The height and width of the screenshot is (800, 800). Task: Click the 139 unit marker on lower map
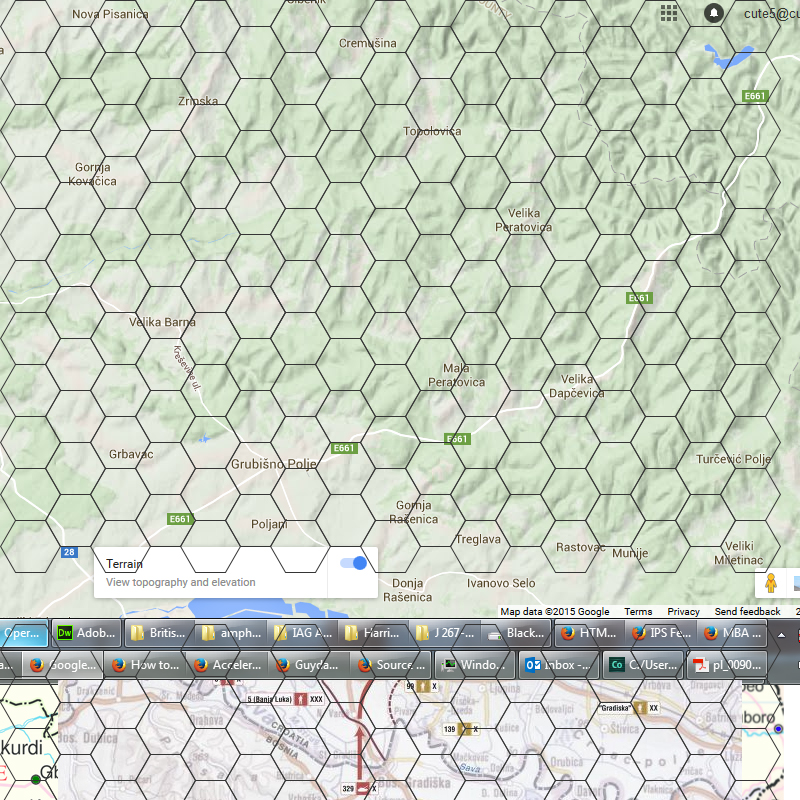coord(461,729)
